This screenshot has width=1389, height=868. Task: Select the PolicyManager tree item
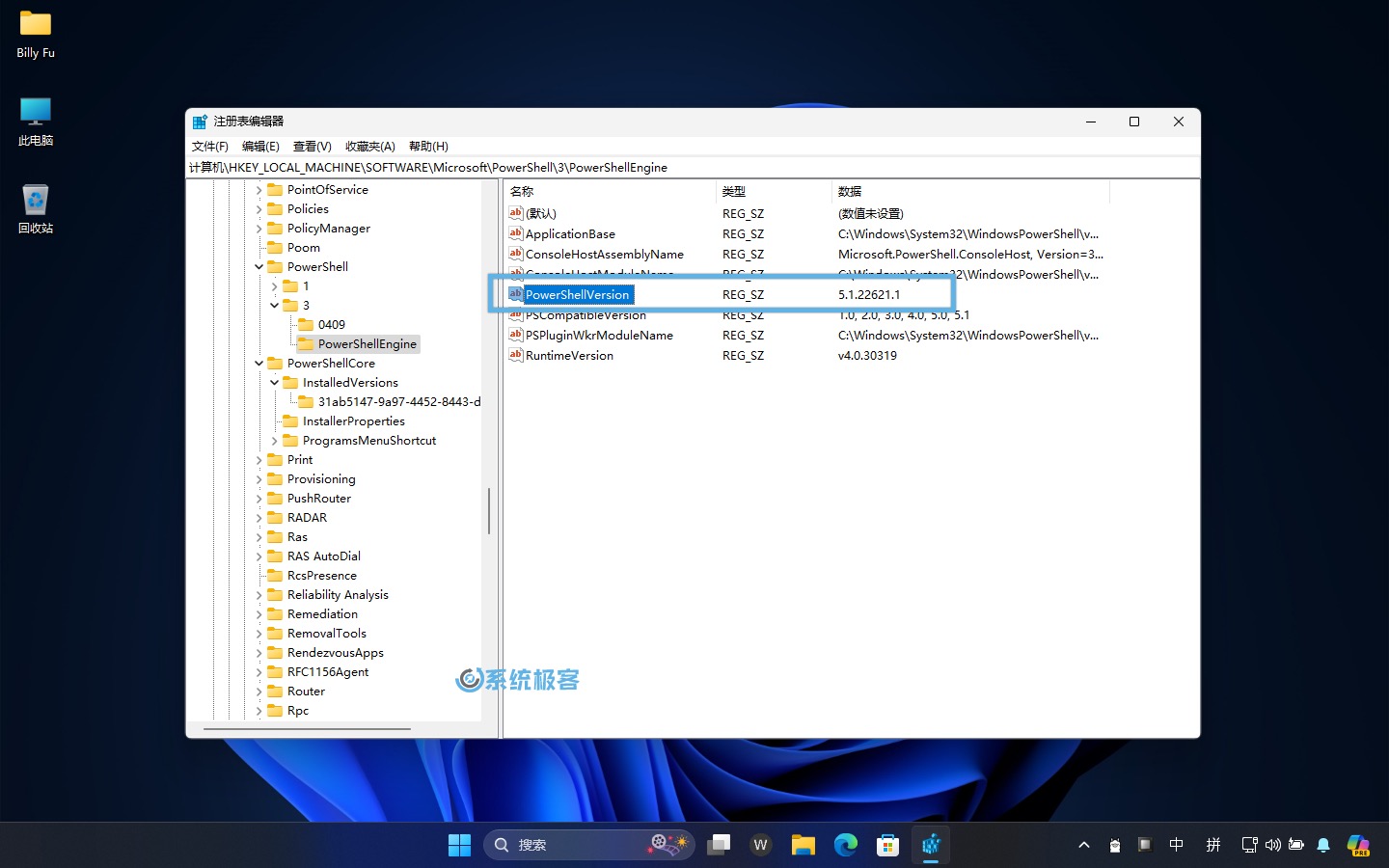click(x=328, y=229)
